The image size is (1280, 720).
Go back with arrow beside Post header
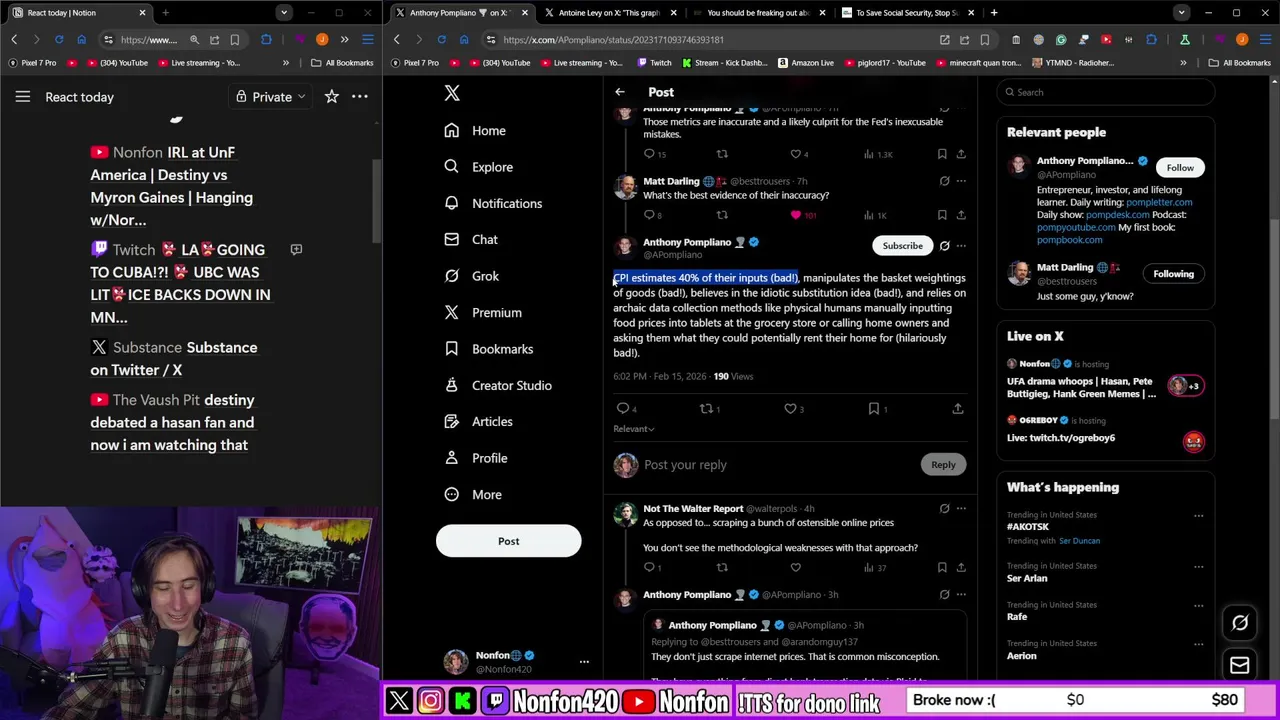click(x=620, y=92)
